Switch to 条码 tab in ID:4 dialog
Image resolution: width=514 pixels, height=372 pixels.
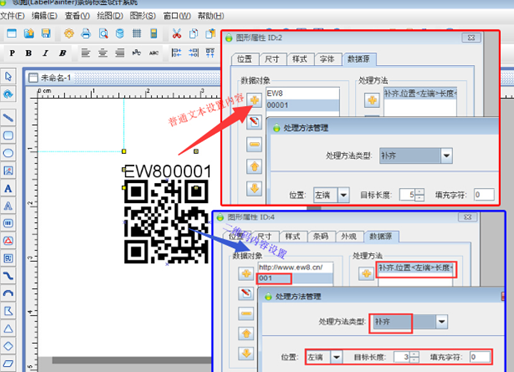click(x=320, y=236)
